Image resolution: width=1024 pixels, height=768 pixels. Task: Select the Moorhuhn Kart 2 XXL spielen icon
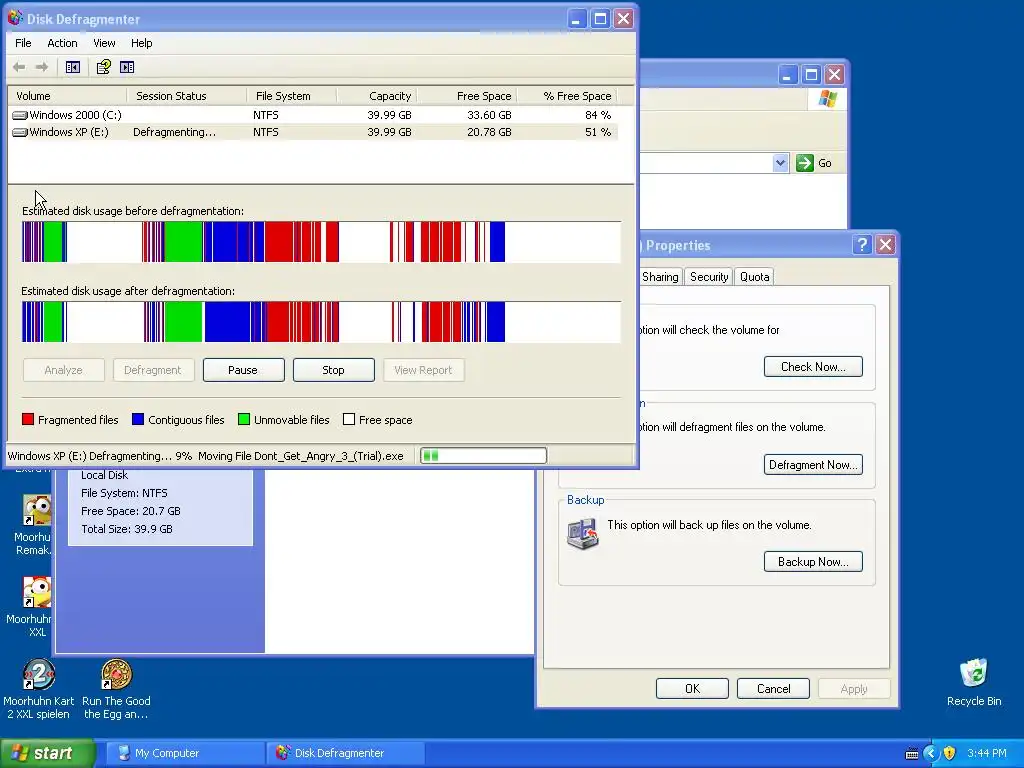(x=39, y=674)
